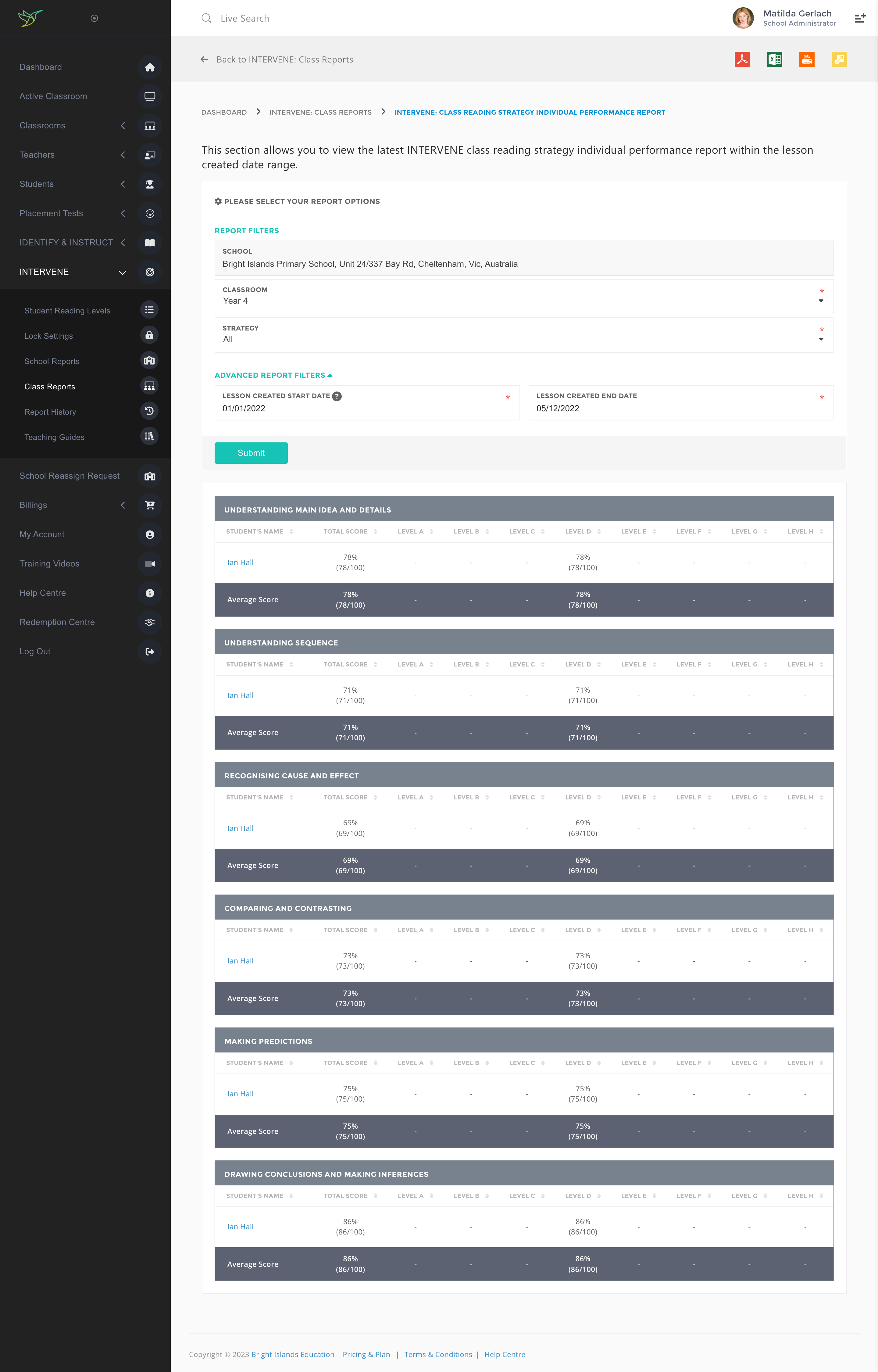Toggle the sidebar pin radio icon

tap(95, 18)
